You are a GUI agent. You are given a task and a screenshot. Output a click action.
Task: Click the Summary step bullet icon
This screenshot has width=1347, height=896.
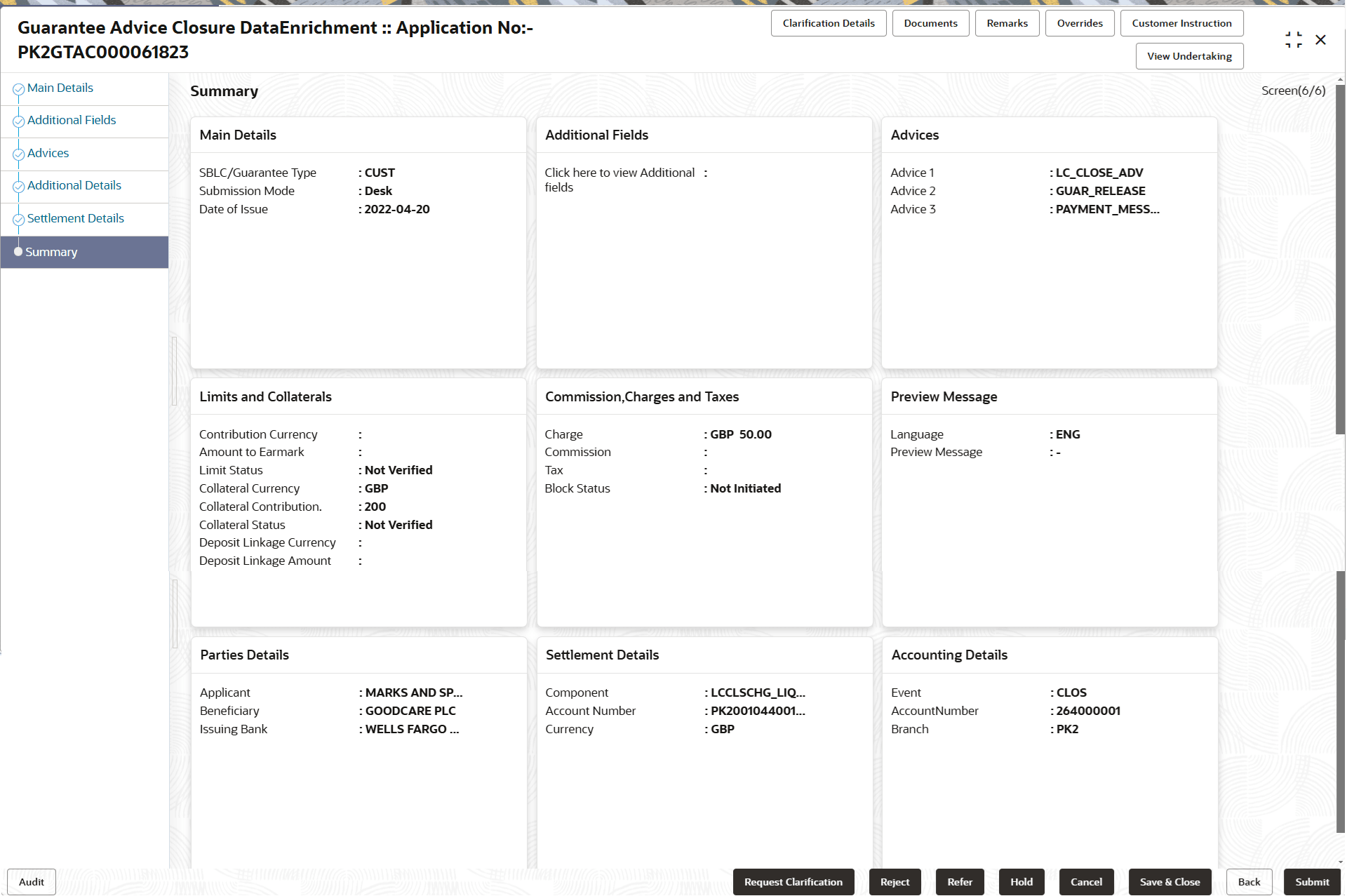click(18, 251)
